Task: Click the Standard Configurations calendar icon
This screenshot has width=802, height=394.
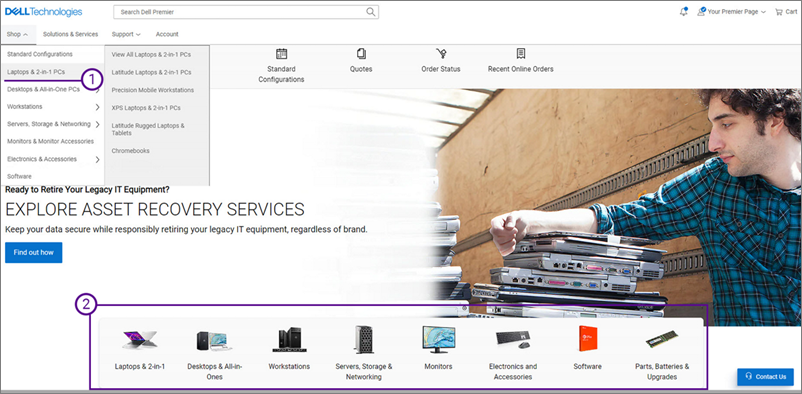Action: click(x=281, y=54)
